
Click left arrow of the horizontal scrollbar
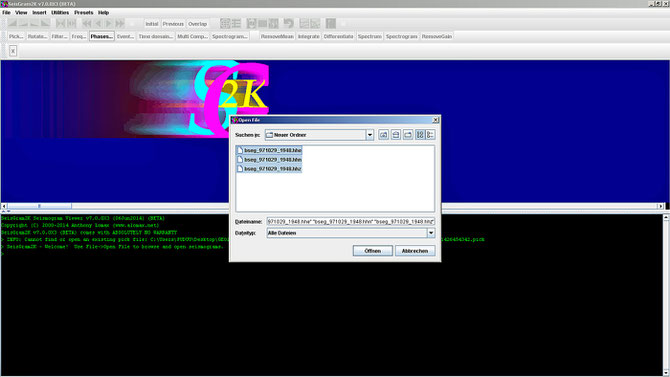[x=4, y=206]
